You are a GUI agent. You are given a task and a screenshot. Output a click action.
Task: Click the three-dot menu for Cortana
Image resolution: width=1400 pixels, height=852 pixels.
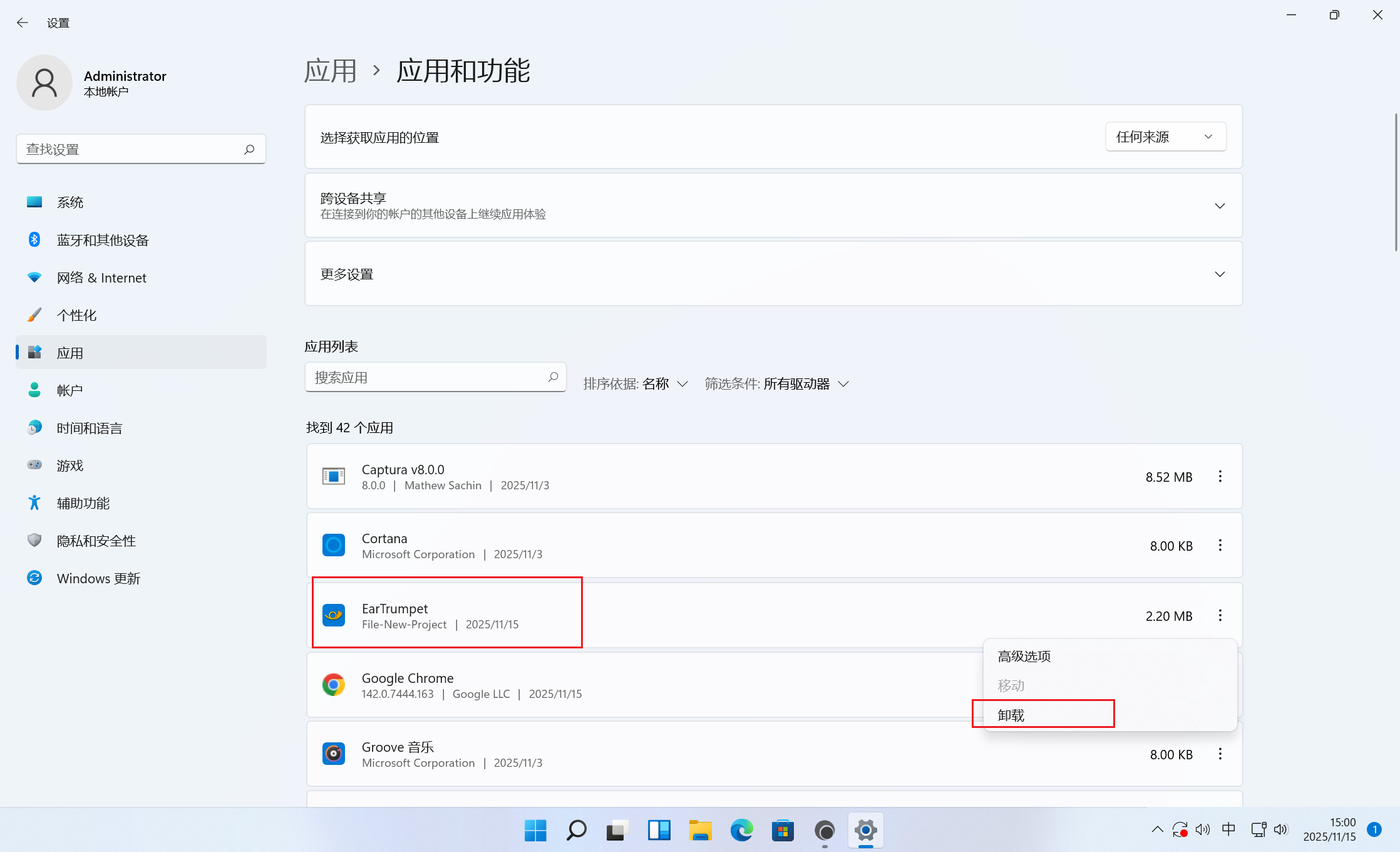point(1220,546)
